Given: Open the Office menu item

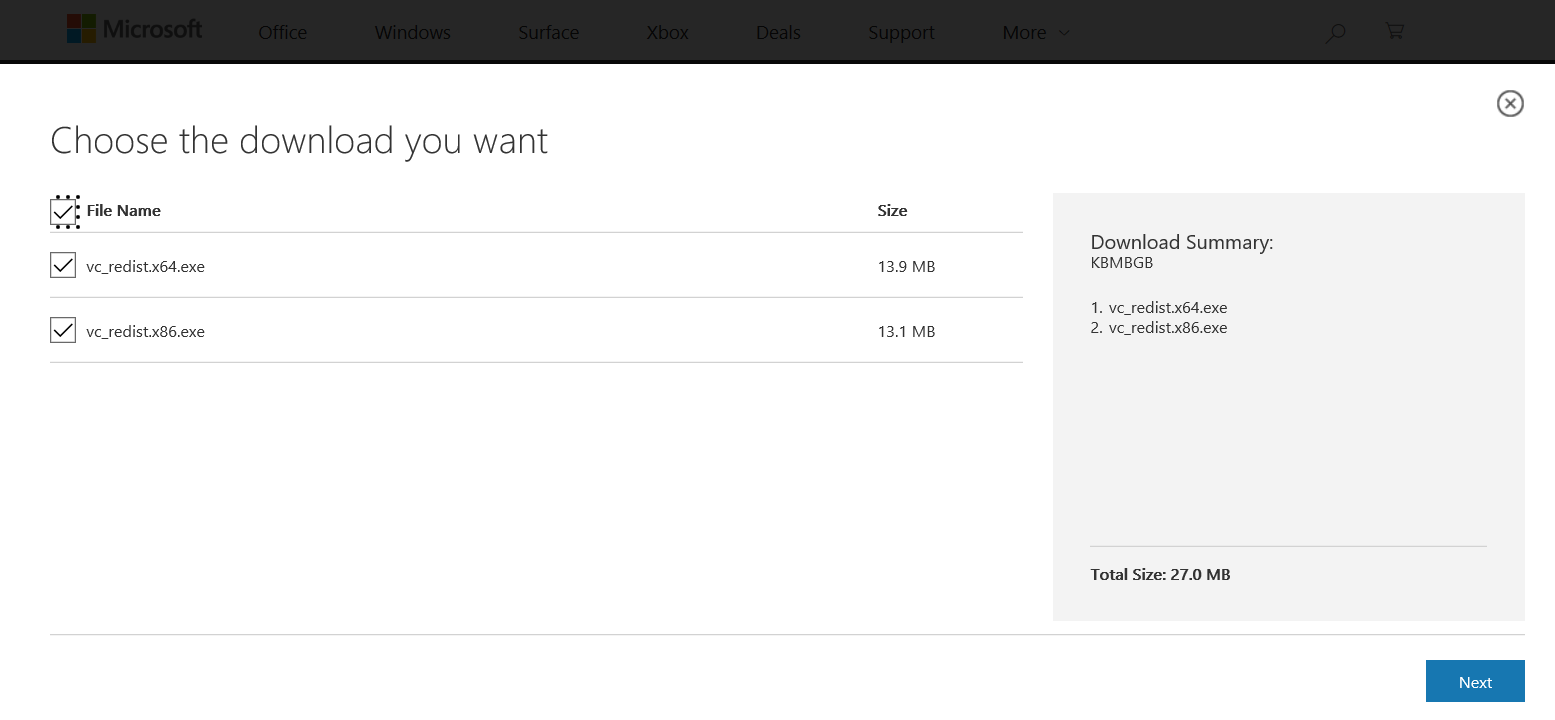Looking at the screenshot, I should 282,33.
